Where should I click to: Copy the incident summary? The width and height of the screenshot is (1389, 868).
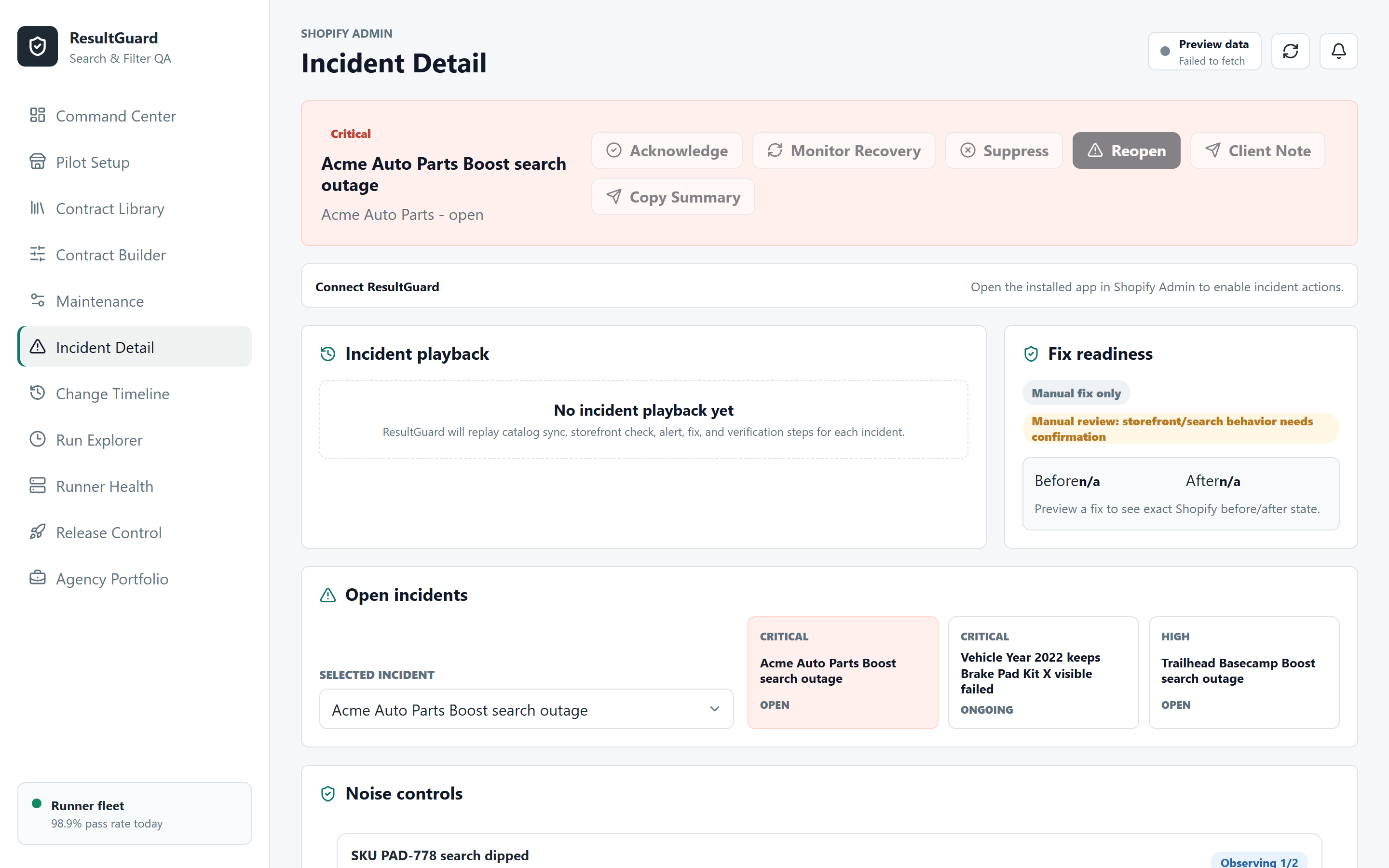point(673,197)
